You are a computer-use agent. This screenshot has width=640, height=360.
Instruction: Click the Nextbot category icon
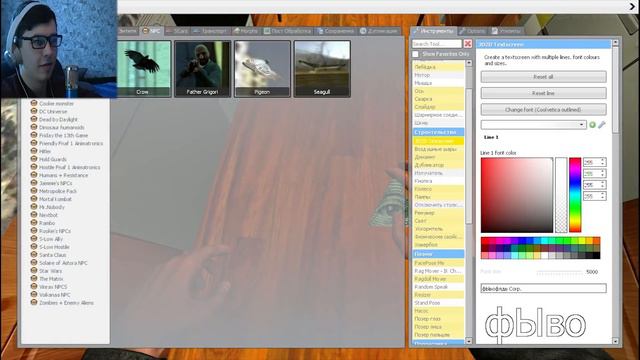(34, 215)
